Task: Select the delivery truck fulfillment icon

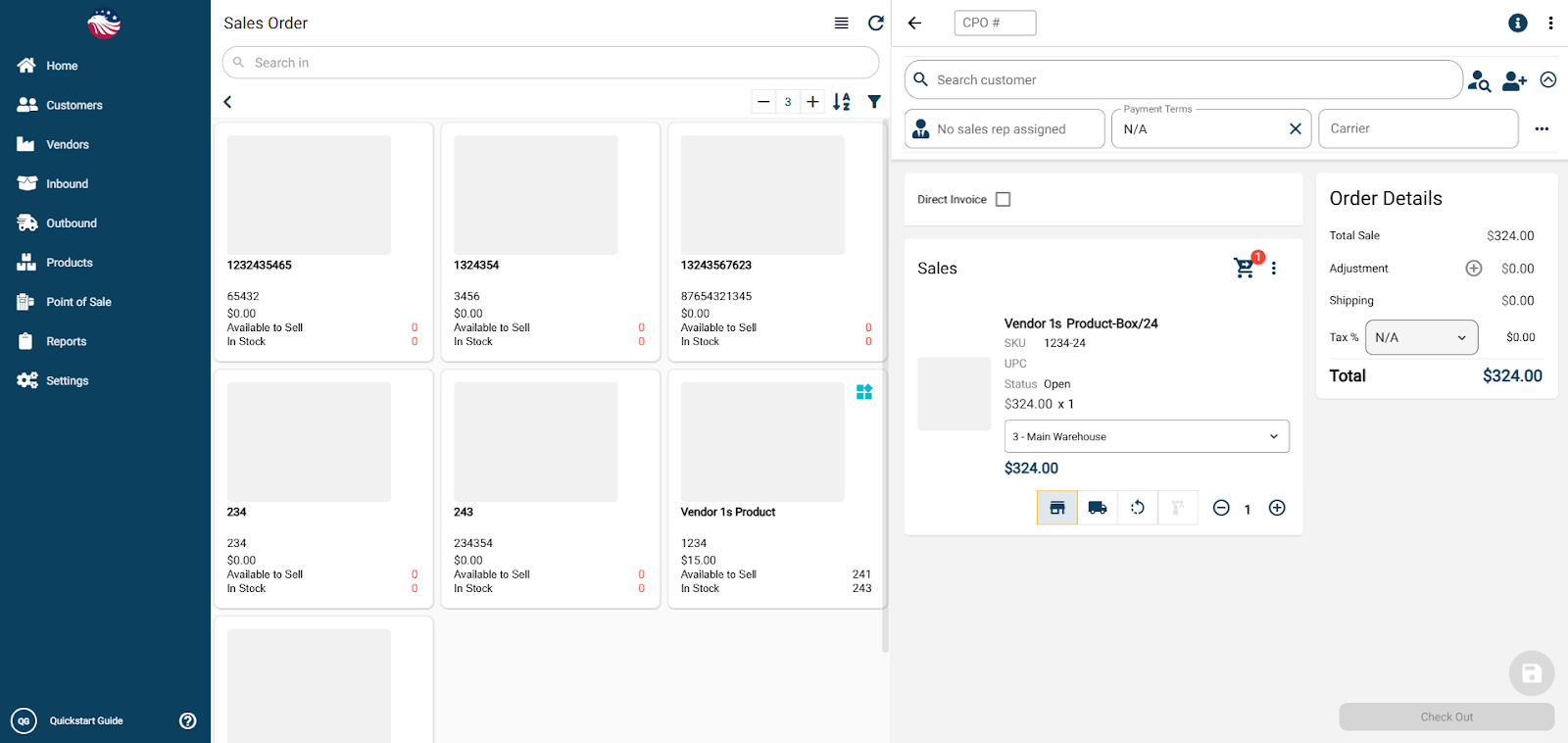Action: 1098,508
